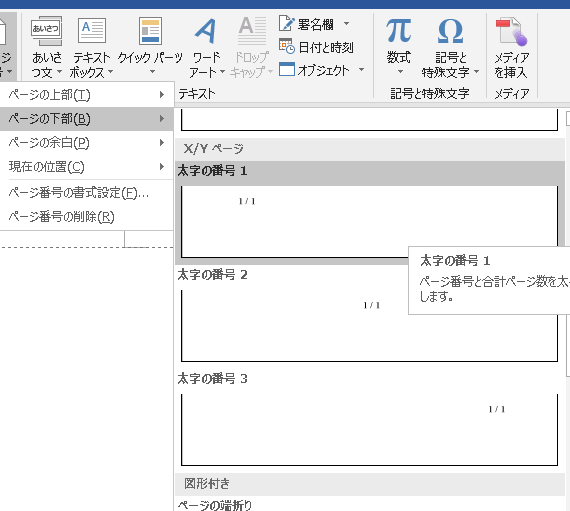Select the 太字の番号 1 preview
Image resolution: width=570 pixels, height=511 pixels.
[x=369, y=222]
